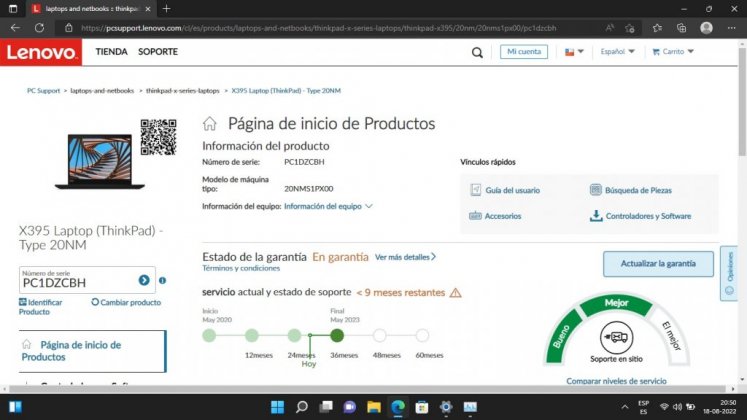The width and height of the screenshot is (747, 420).
Task: Click the browser back arrow
Action: pos(15,28)
